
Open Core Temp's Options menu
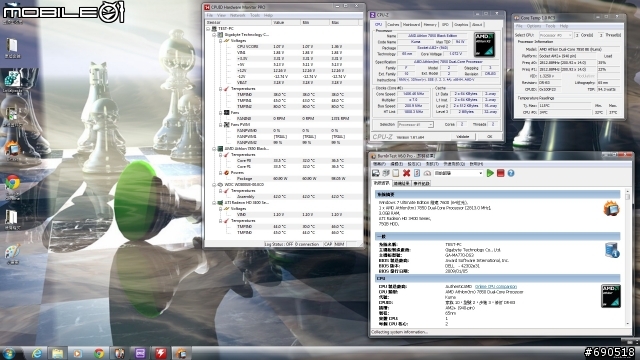(534, 26)
